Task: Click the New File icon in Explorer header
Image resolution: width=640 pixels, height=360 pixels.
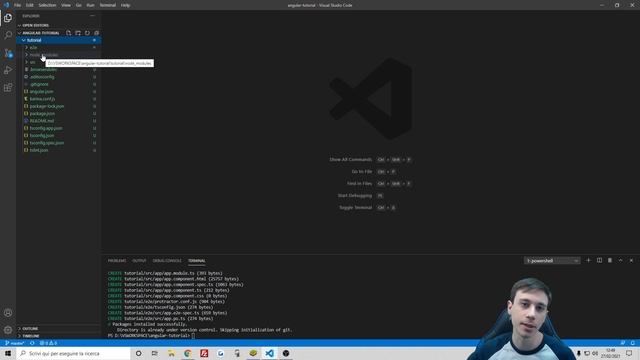Action: click(x=69, y=33)
